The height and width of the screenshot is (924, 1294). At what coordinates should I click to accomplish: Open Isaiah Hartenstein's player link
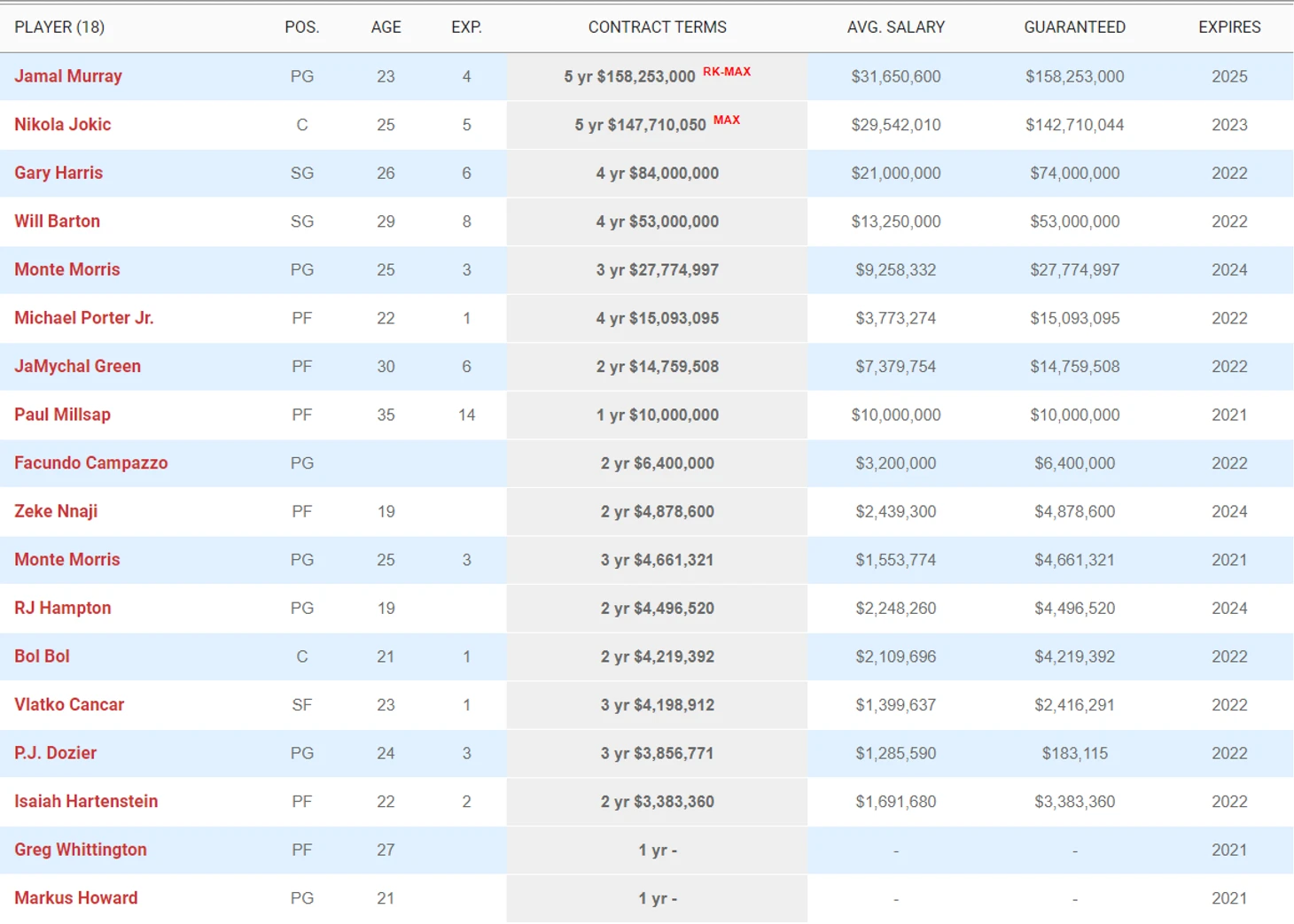[86, 801]
